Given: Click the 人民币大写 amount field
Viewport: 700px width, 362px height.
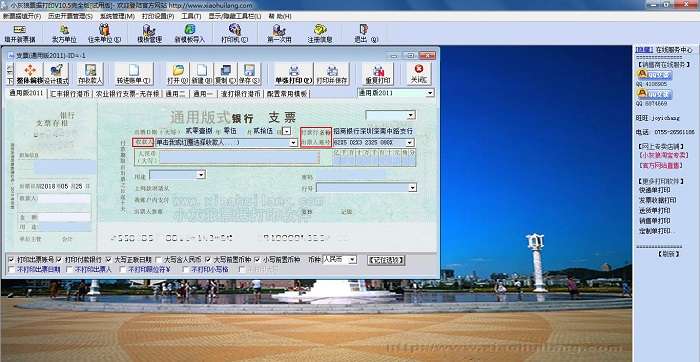Looking at the screenshot, I should pos(239,158).
